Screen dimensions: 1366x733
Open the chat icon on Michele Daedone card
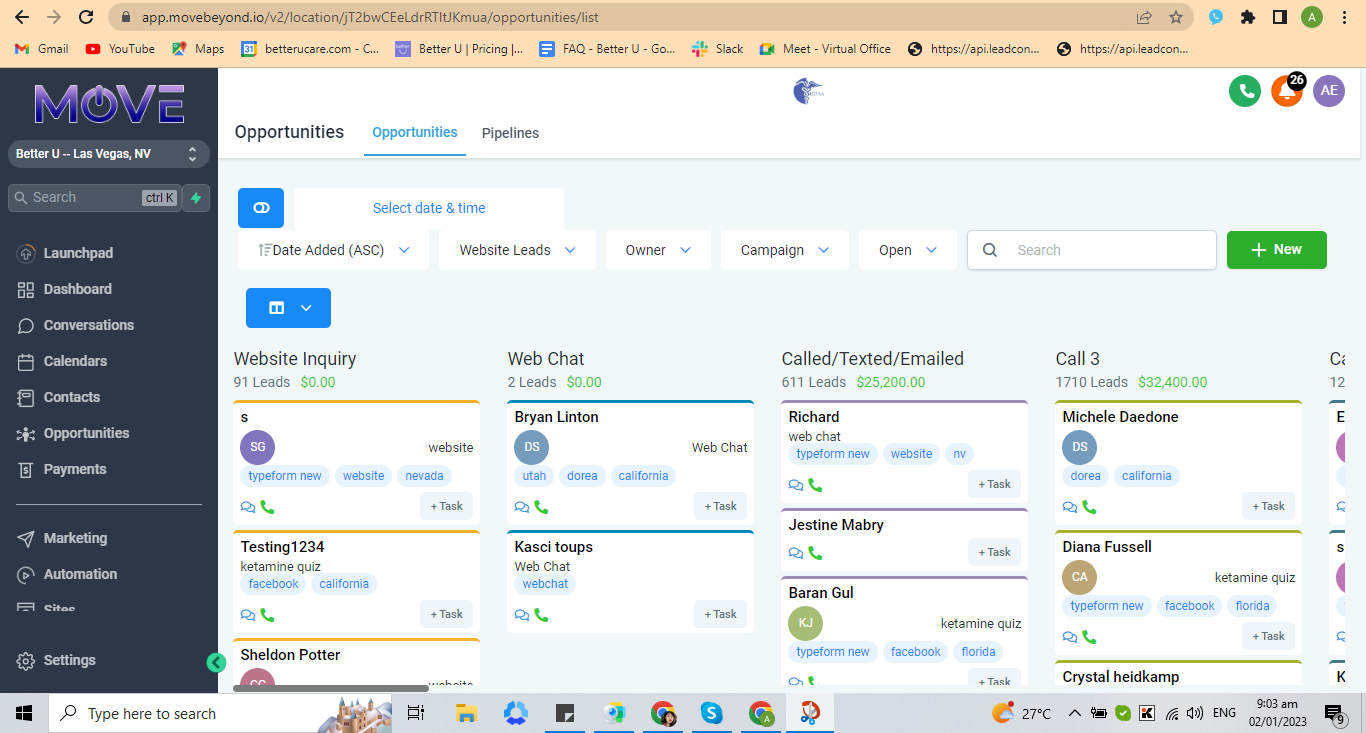tap(1070, 507)
